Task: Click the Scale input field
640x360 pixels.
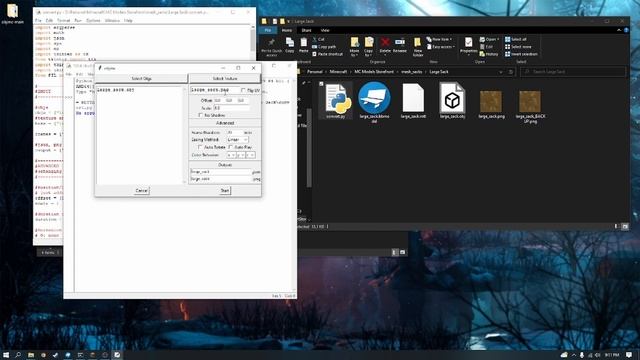Action: point(231,108)
